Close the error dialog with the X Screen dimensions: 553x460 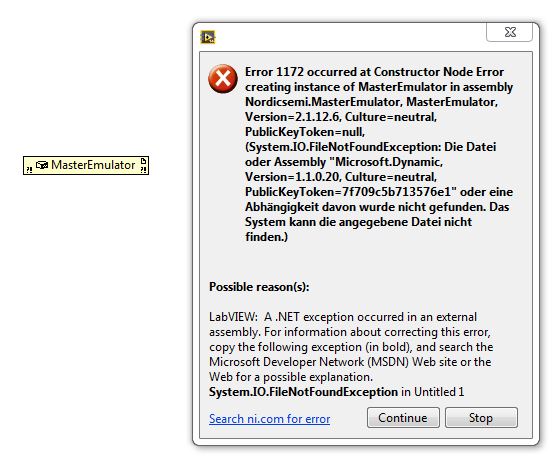(x=509, y=32)
